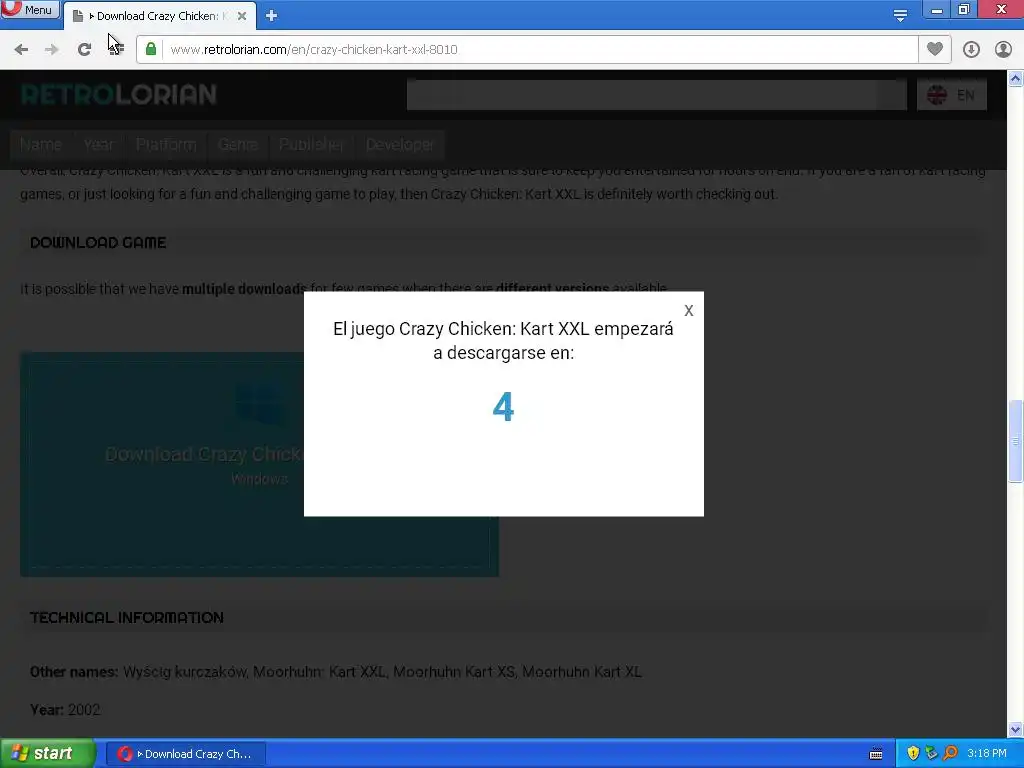This screenshot has height=768, width=1024.
Task: Open the tab menu icon in title bar
Action: [900, 16]
